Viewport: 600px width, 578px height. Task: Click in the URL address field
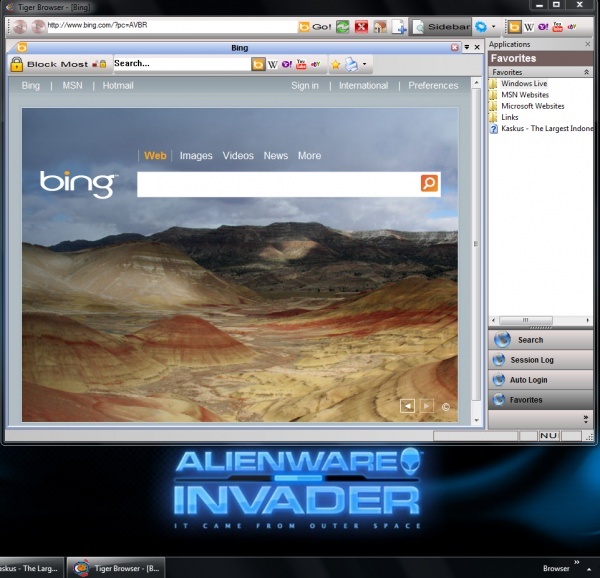tap(172, 26)
